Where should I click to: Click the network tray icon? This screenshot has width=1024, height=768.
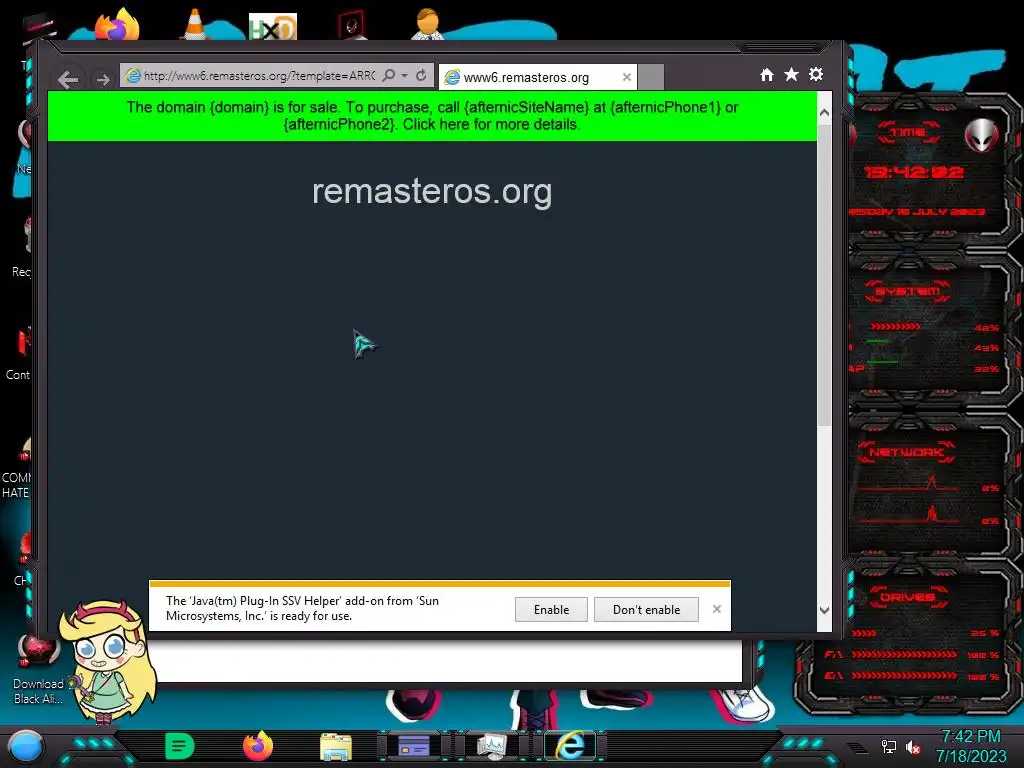(x=888, y=746)
